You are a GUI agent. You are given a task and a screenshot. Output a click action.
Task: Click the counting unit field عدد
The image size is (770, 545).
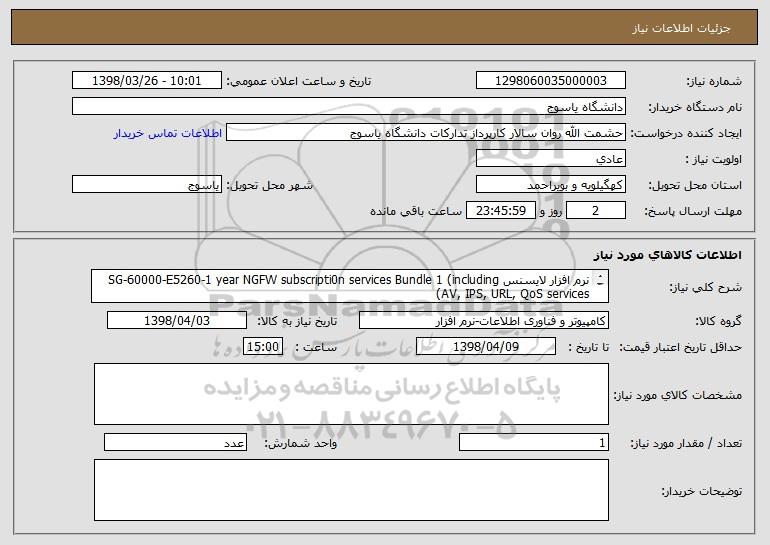(175, 442)
